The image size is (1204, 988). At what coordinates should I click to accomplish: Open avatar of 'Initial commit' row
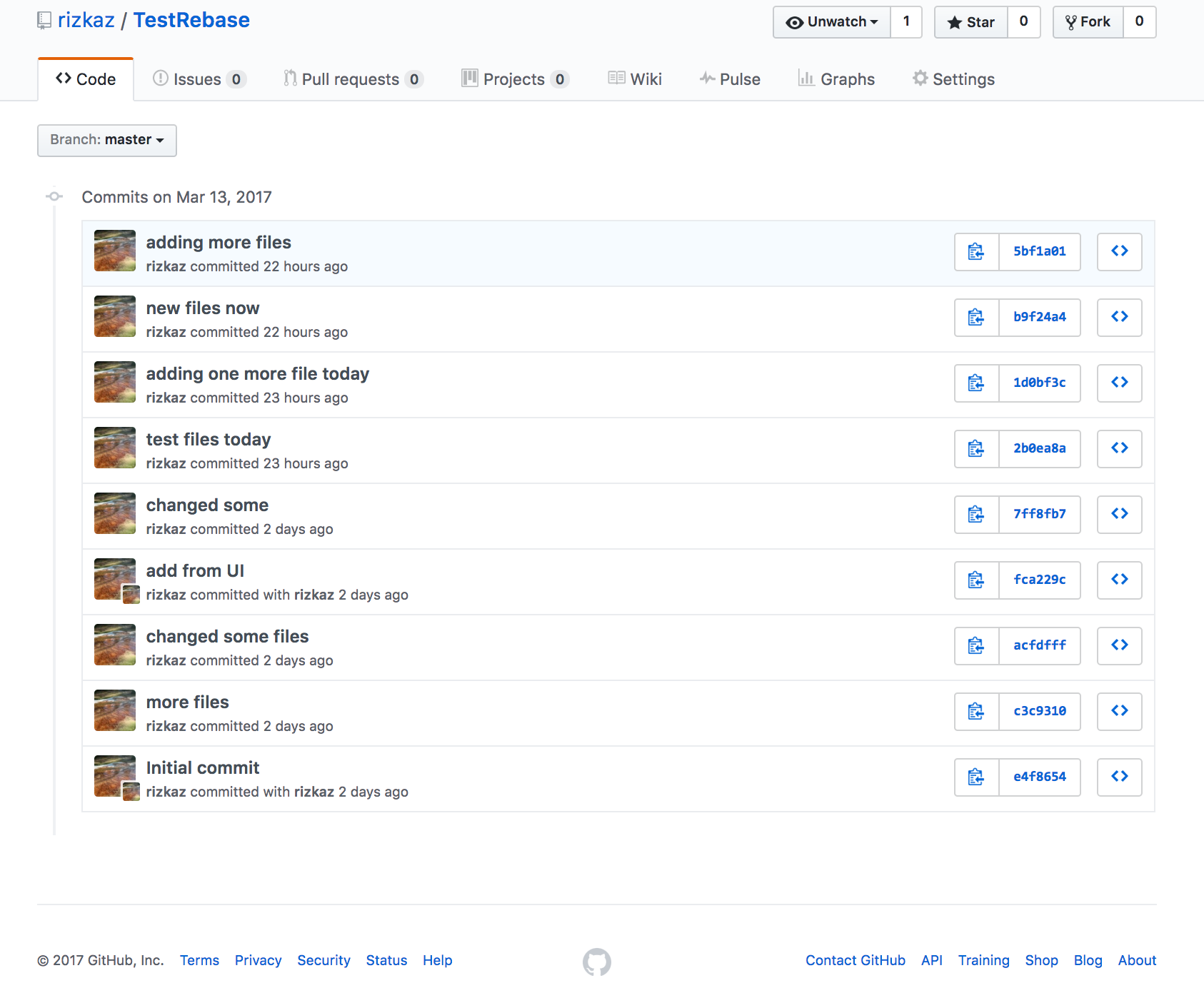[115, 776]
